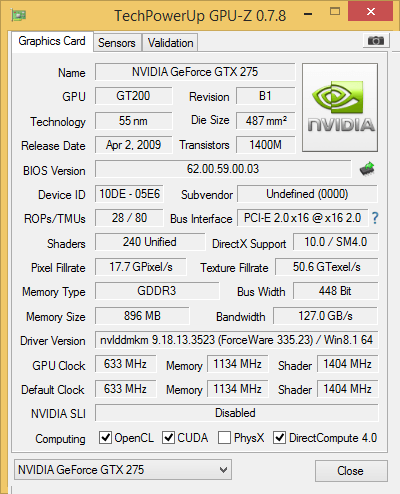
Task: Click the BIOS save chip icon
Action: coord(367,169)
